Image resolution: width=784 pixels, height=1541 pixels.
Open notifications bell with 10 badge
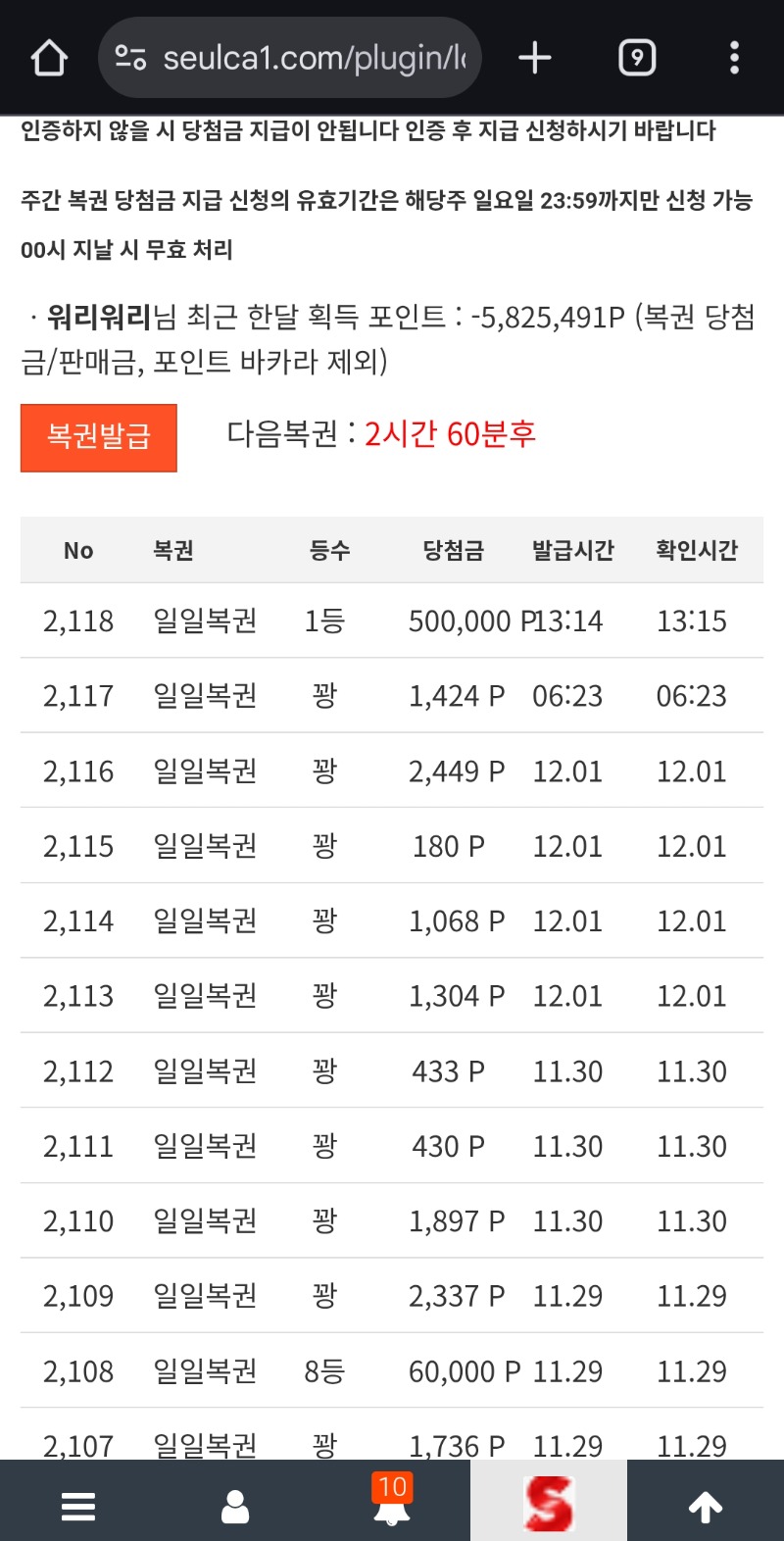(x=392, y=1504)
